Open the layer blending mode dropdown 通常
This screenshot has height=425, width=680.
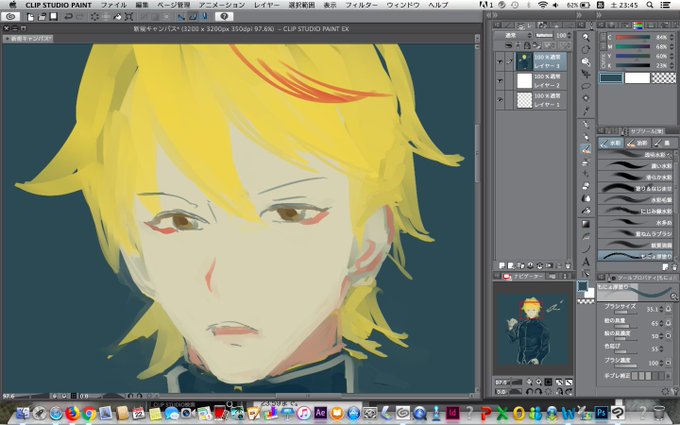tap(514, 35)
